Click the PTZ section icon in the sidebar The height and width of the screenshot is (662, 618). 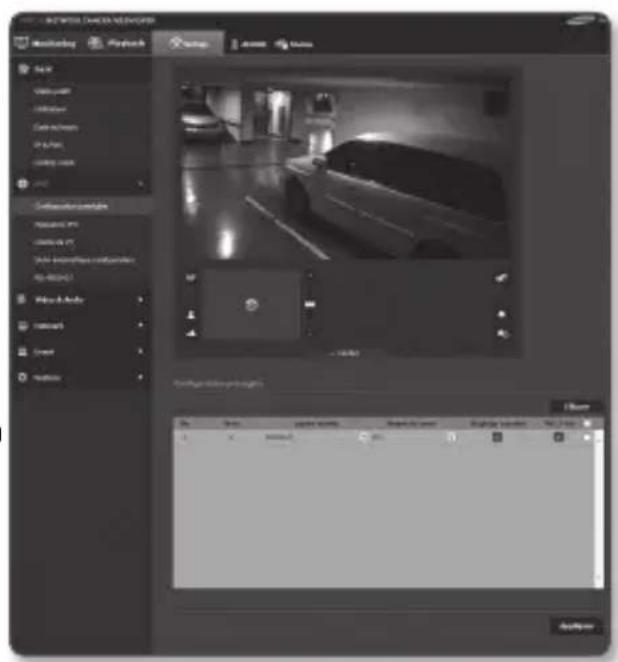[x=23, y=184]
